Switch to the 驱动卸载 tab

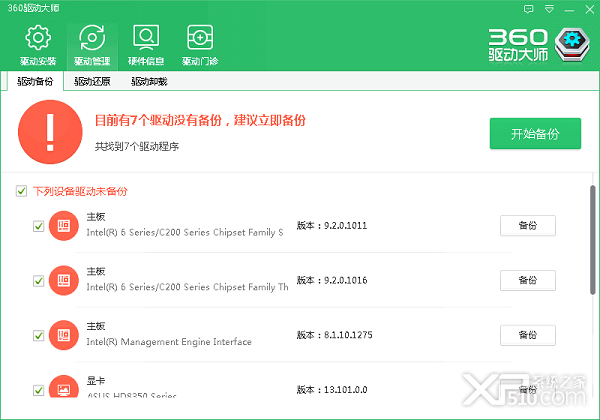click(149, 81)
